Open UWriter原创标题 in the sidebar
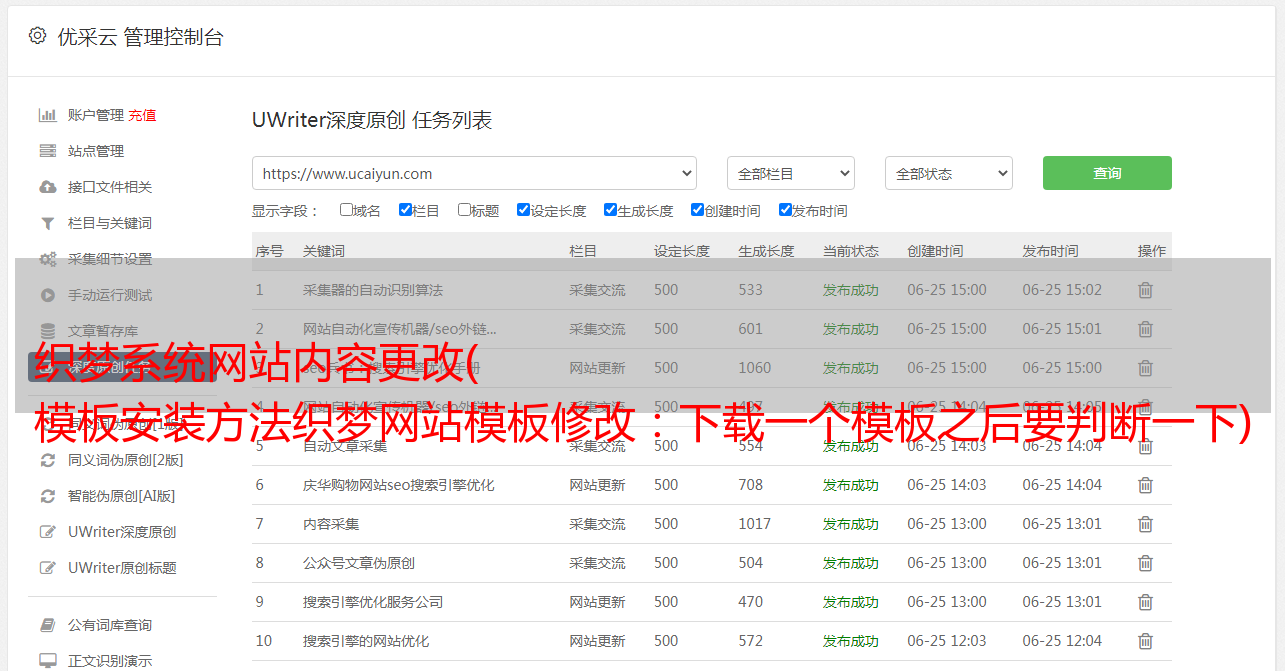 tap(122, 568)
